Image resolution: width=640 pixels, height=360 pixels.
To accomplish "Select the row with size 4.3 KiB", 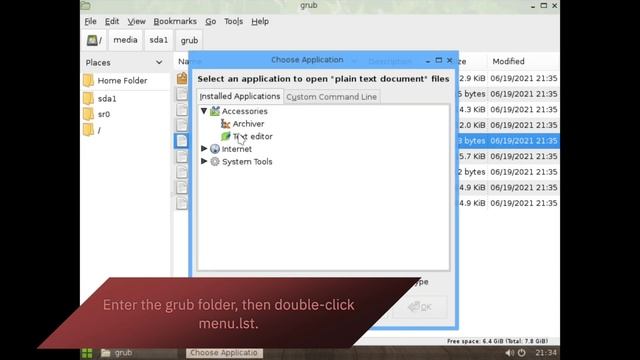I will [x=366, y=109].
